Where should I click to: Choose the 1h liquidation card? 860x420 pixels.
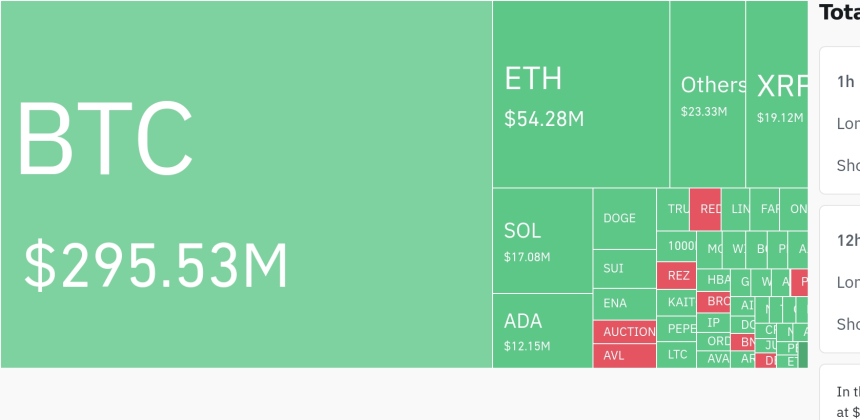click(x=839, y=120)
